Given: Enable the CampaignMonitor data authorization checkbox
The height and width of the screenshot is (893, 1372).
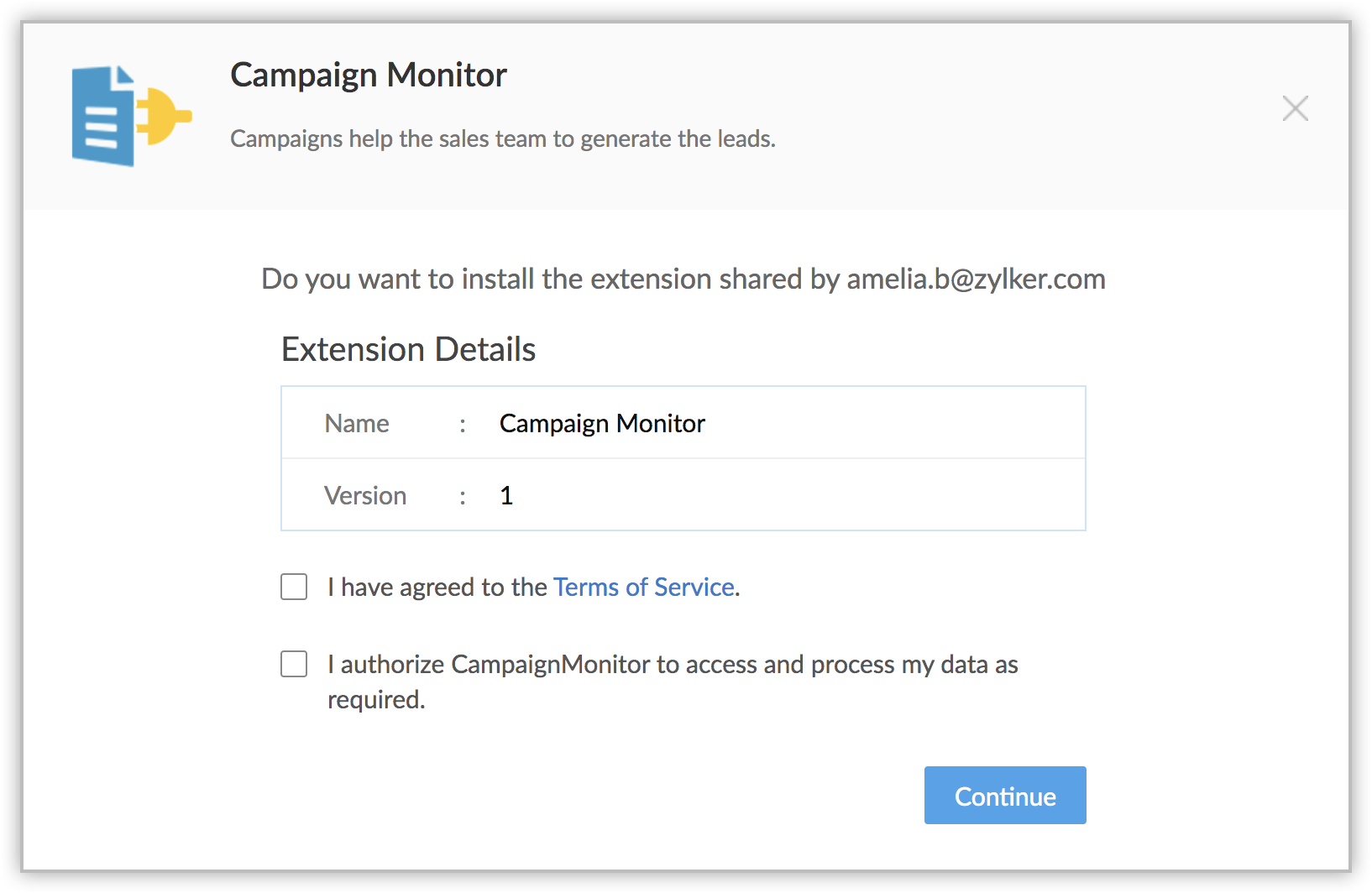Looking at the screenshot, I should [x=294, y=664].
